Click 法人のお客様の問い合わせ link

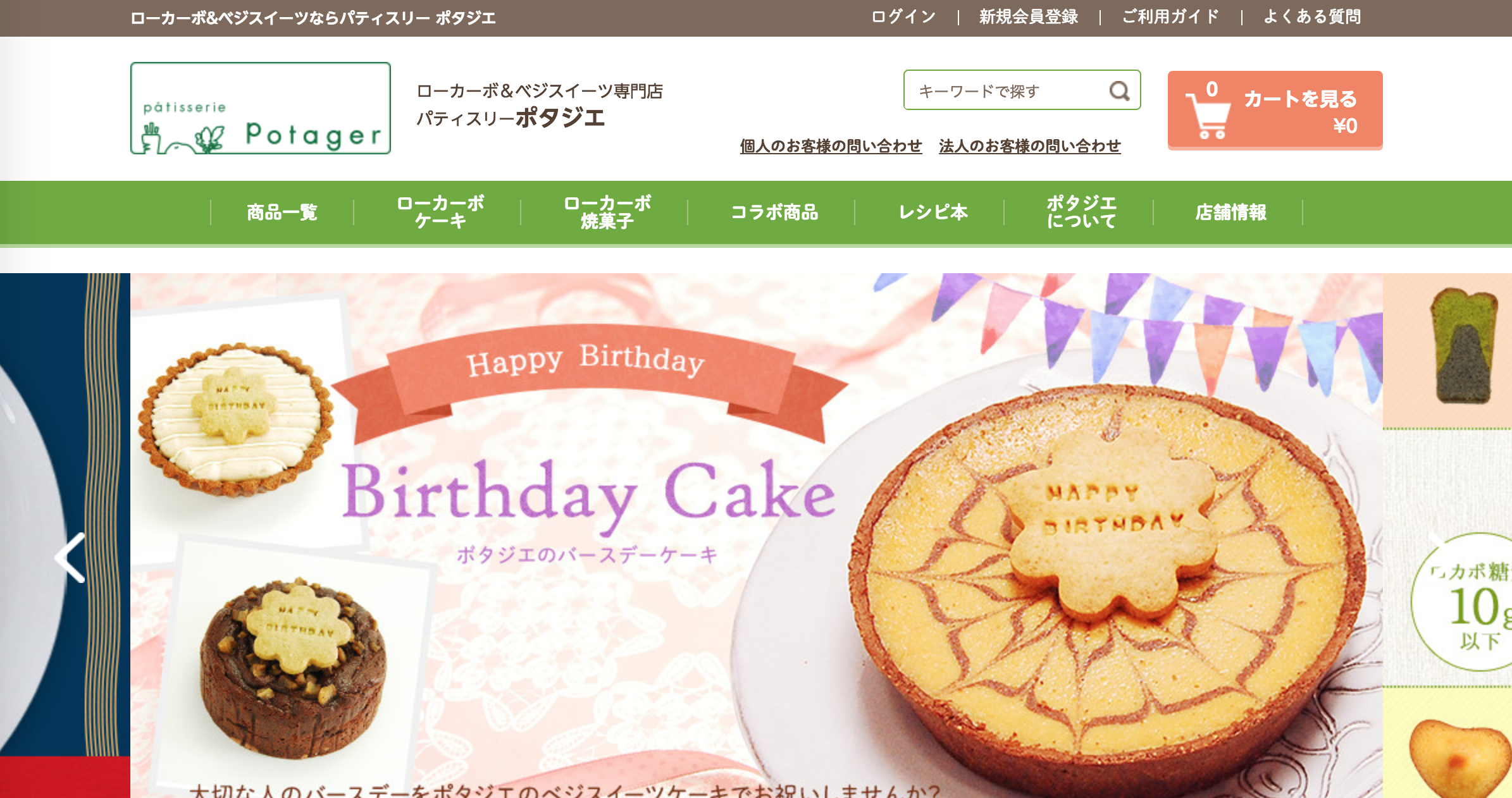pos(1029,146)
